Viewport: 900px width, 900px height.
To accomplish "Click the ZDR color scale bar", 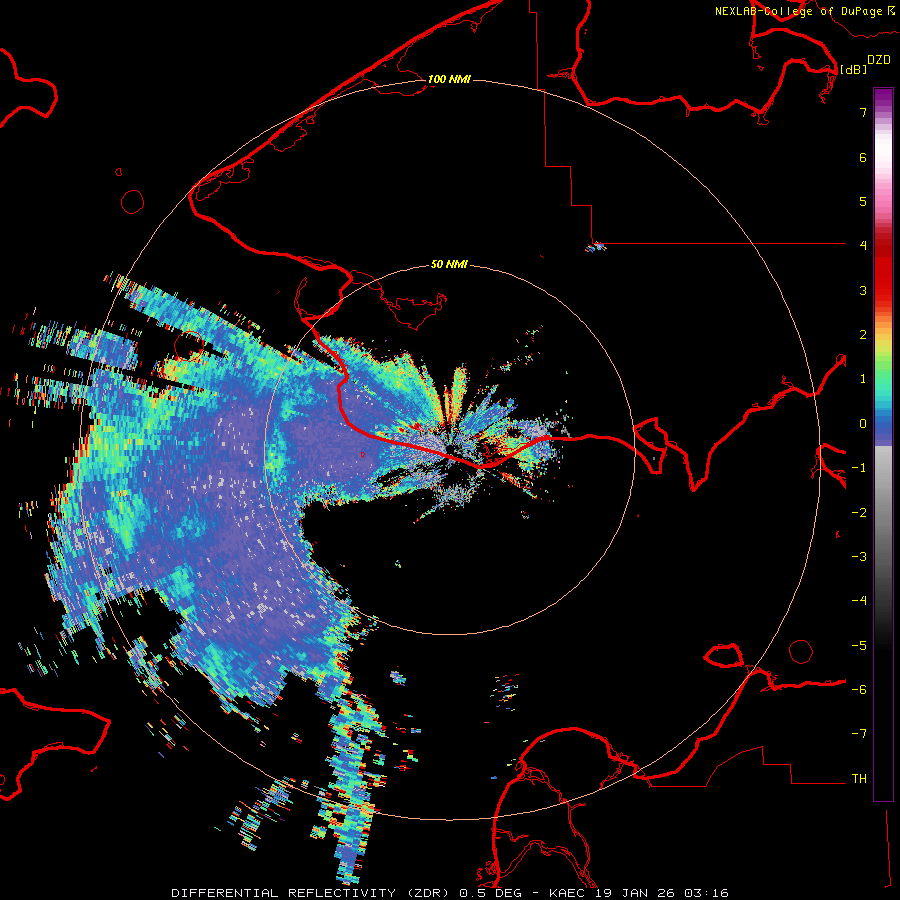I will (x=883, y=444).
